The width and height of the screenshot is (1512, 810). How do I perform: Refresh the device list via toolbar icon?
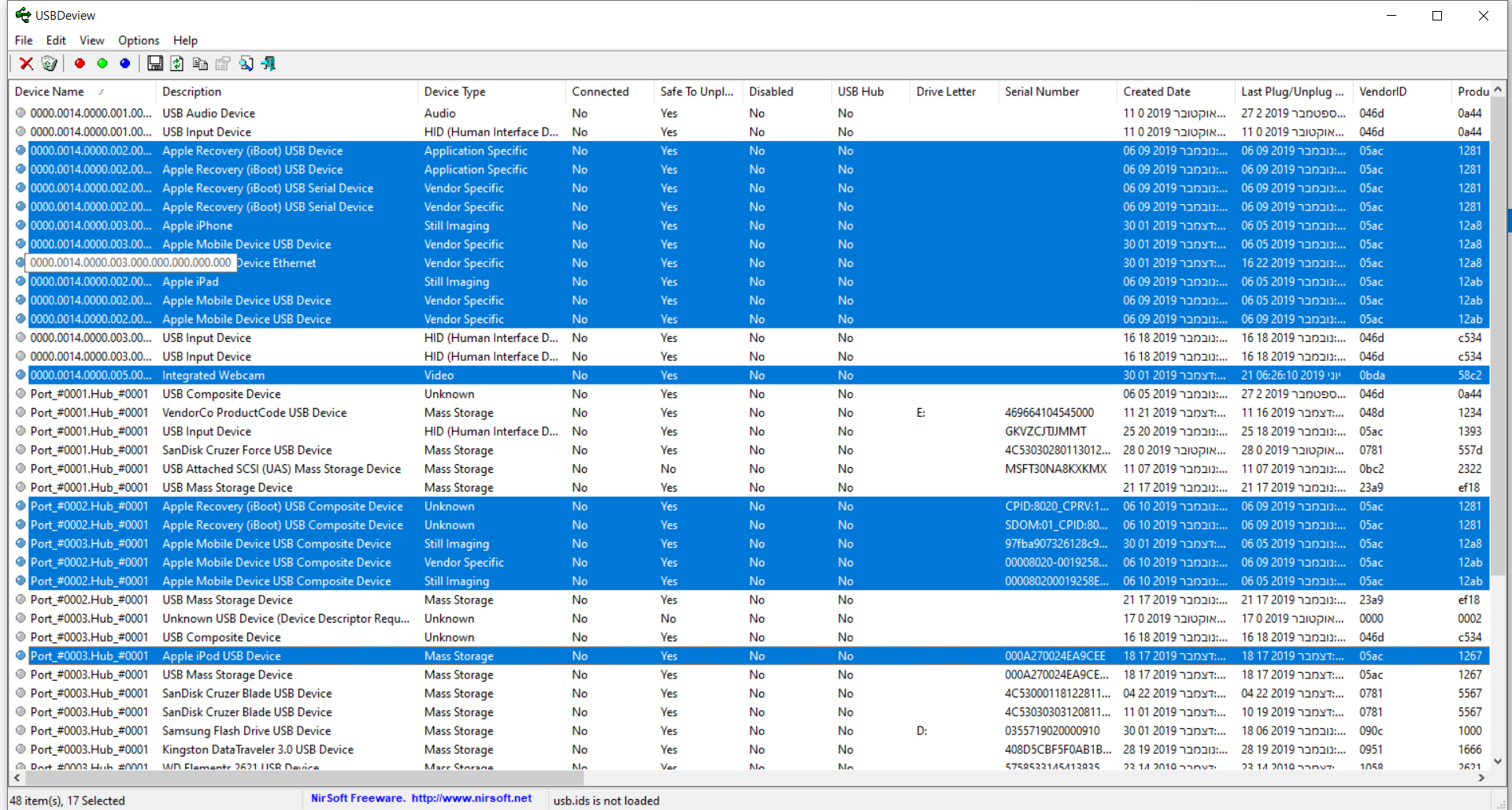177,64
